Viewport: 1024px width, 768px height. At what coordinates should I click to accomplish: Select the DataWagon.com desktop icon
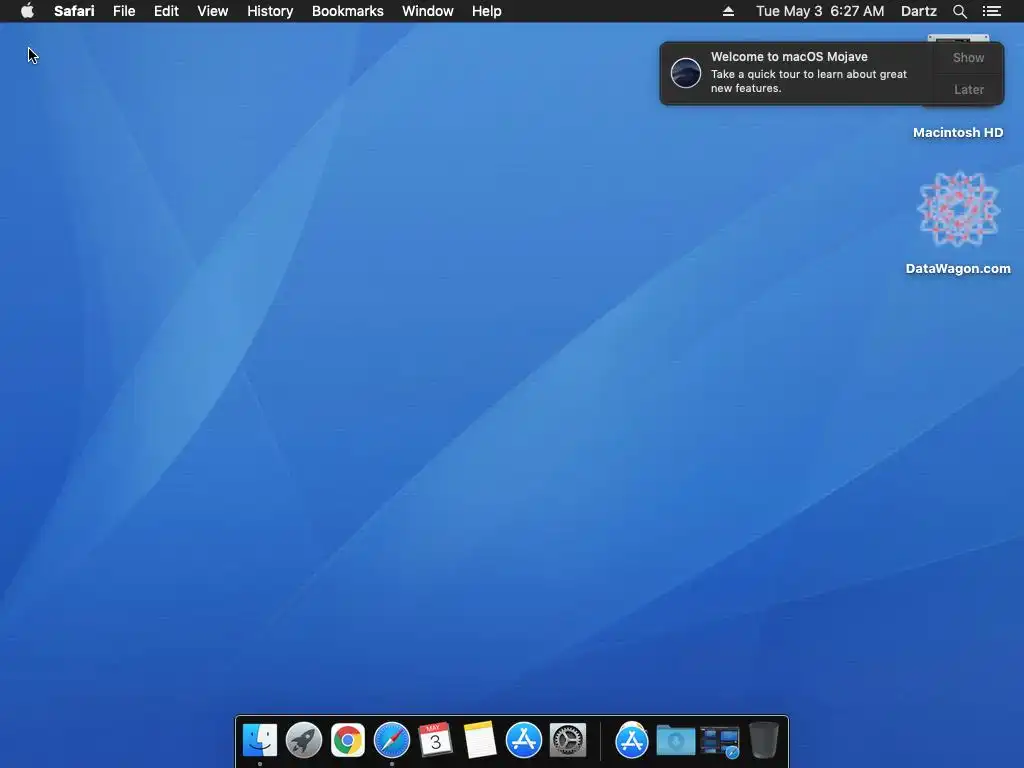tap(958, 209)
